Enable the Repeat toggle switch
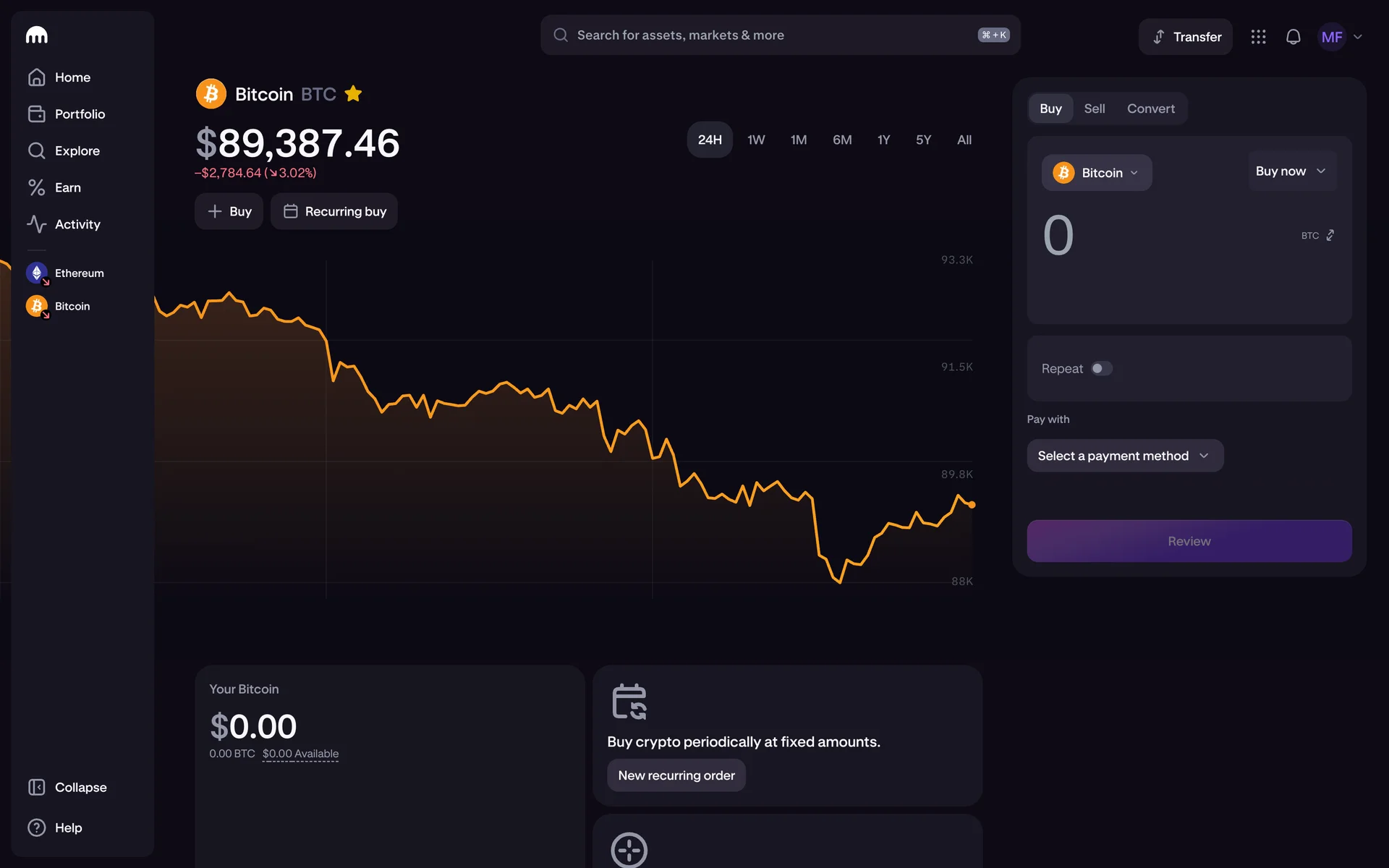The width and height of the screenshot is (1389, 868). pos(1101,369)
